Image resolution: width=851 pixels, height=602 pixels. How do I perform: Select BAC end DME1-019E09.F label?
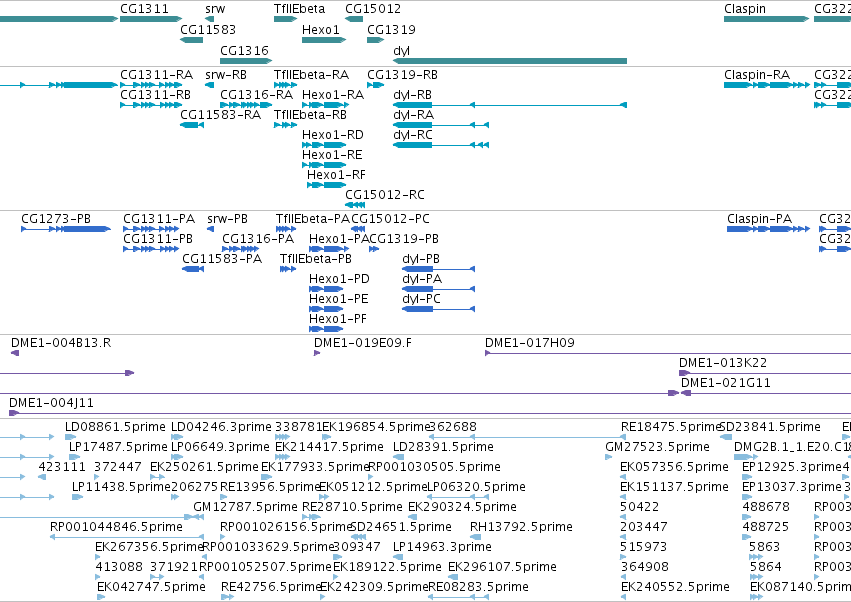tap(363, 343)
